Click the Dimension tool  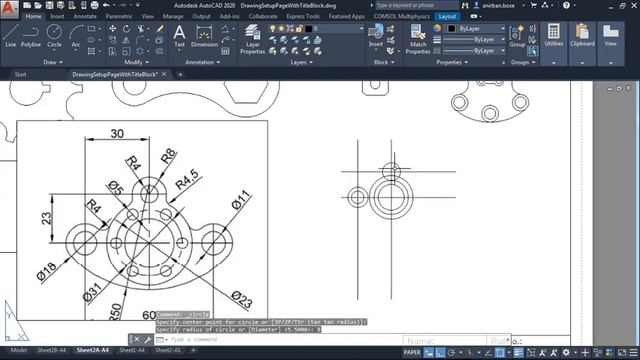(x=204, y=36)
